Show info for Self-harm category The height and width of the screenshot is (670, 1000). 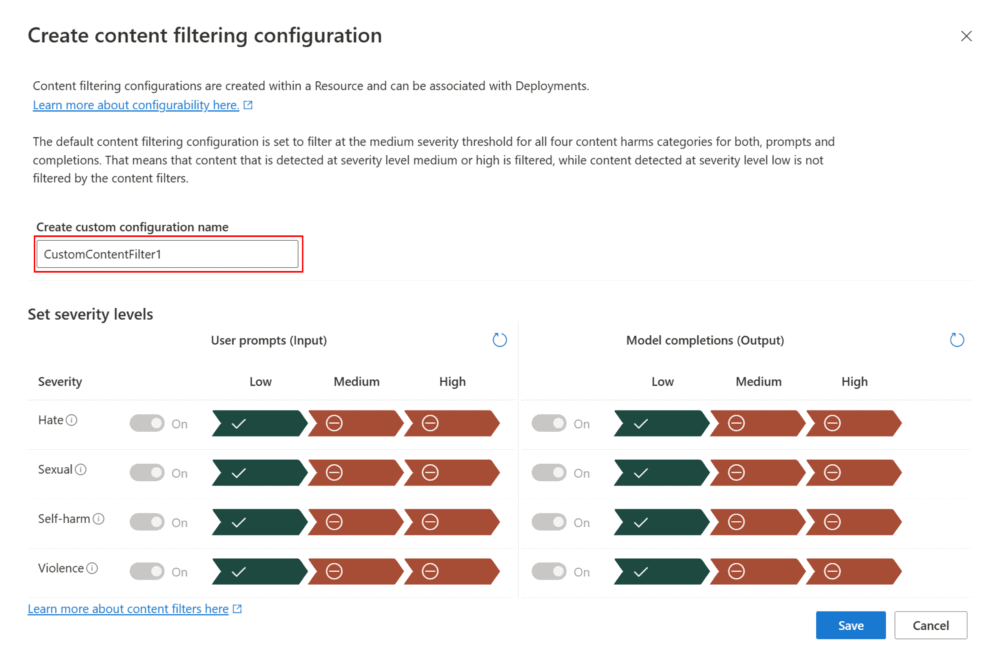99,519
